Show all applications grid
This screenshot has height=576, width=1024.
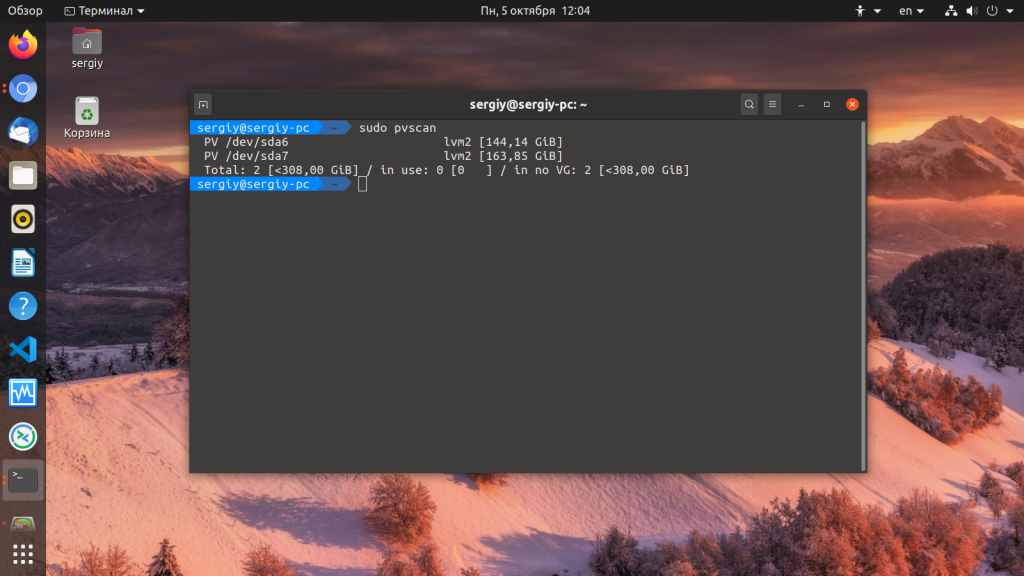point(23,553)
